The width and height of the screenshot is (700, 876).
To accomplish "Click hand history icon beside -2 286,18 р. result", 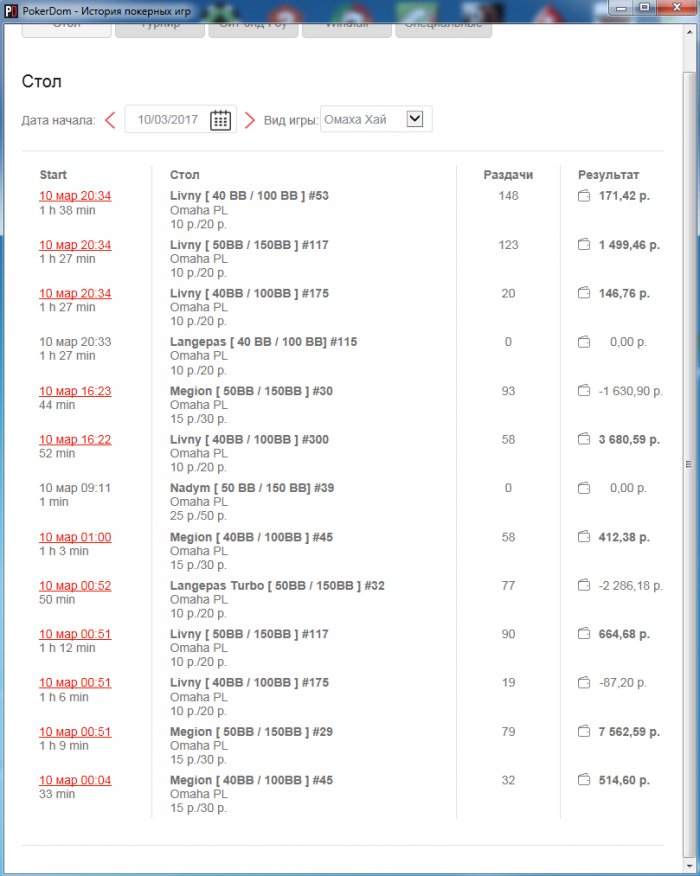I will tap(584, 586).
